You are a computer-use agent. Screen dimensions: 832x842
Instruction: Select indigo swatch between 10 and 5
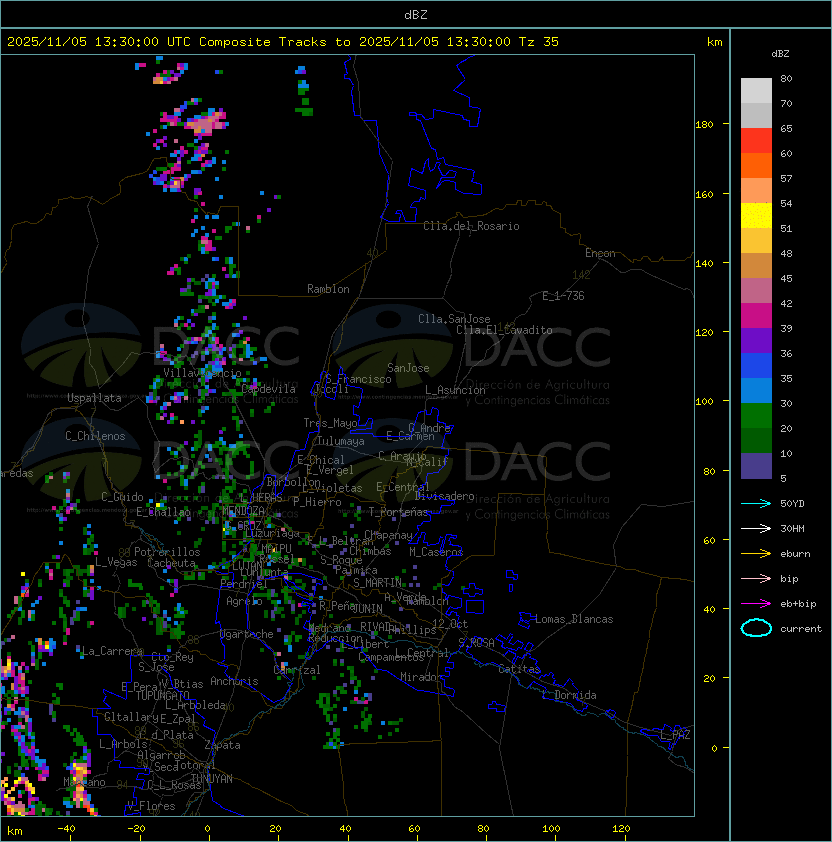pos(756,466)
